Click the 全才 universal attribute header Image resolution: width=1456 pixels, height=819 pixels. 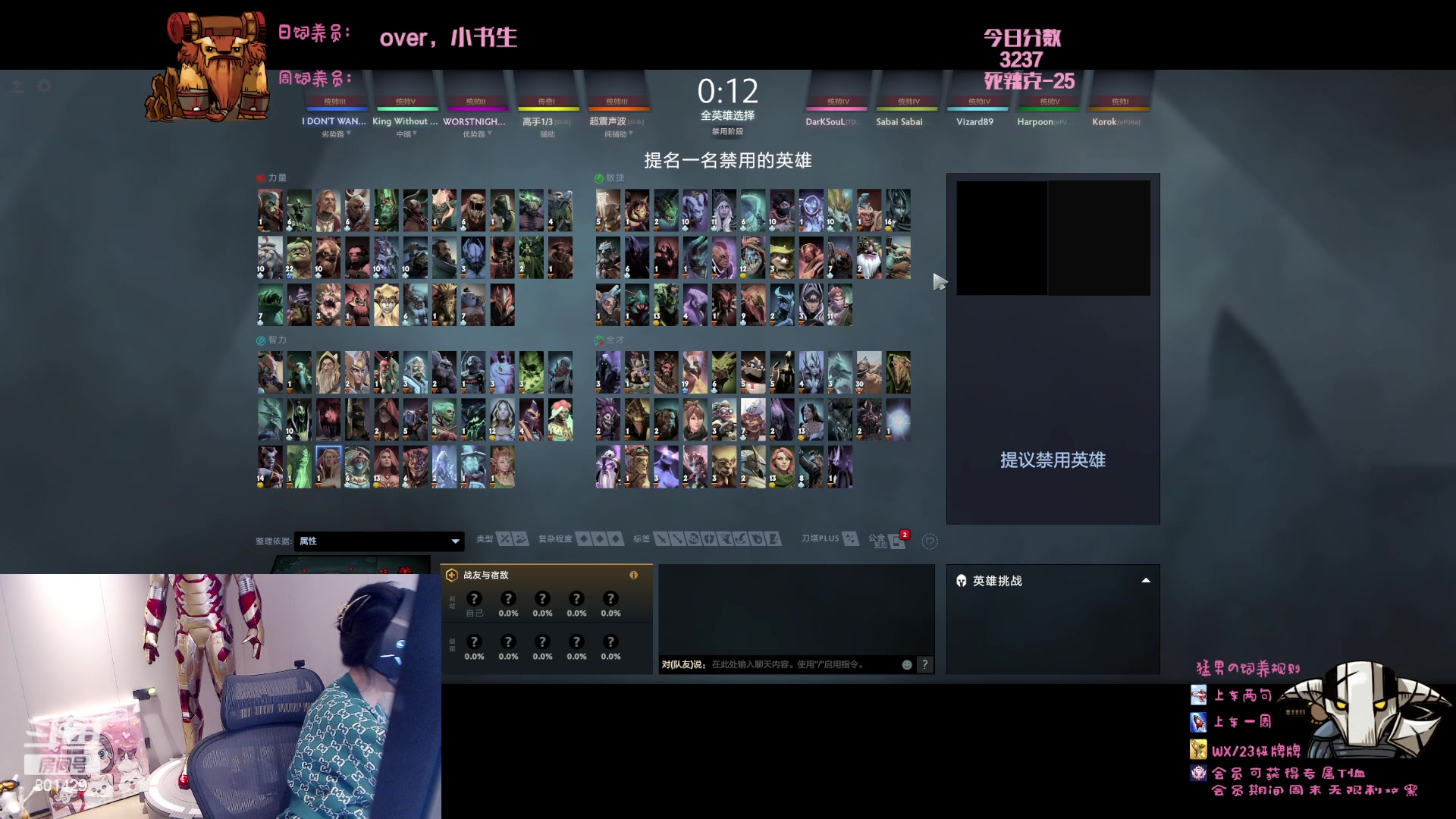click(610, 340)
